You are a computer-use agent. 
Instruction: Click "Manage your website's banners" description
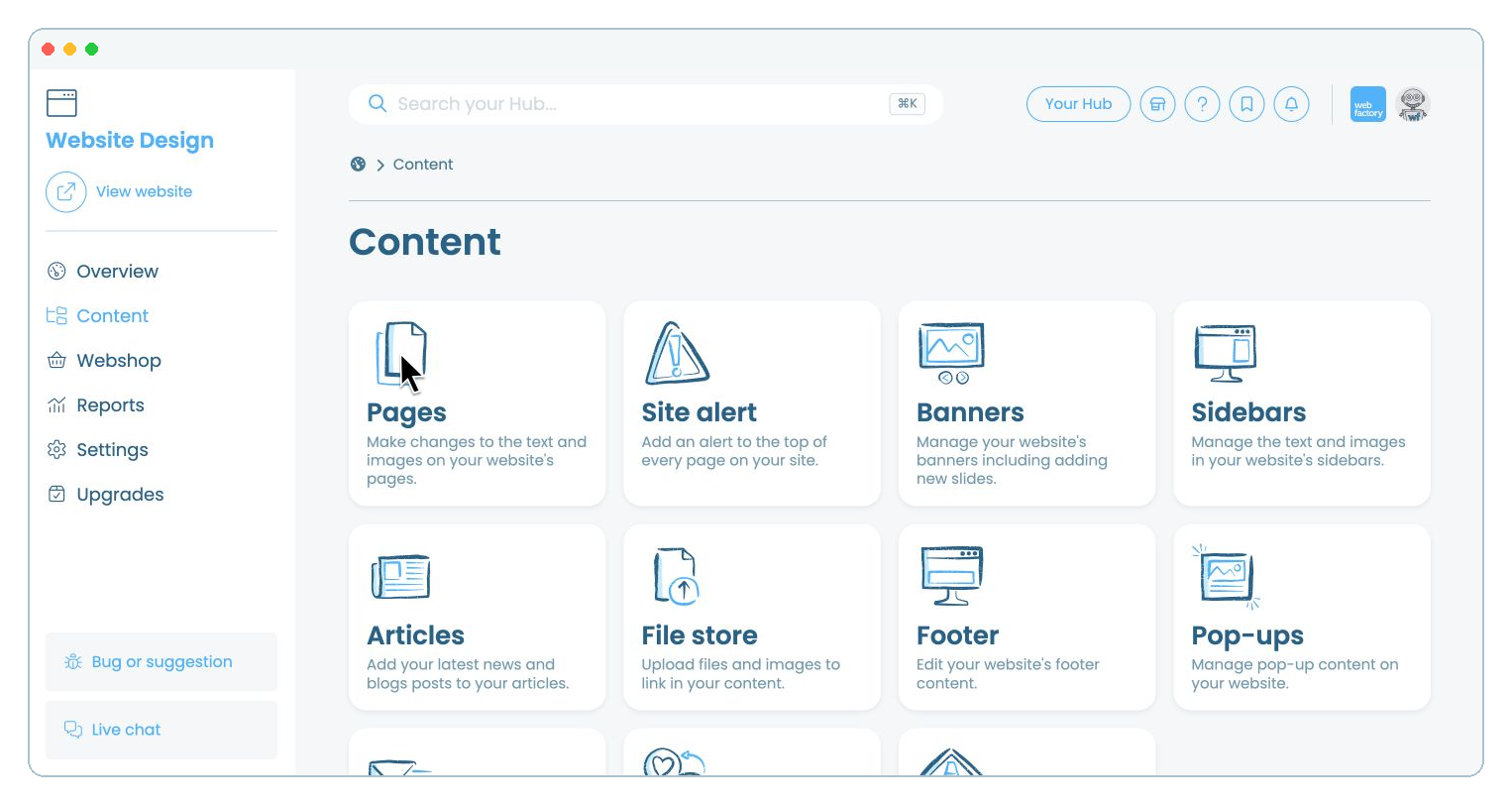[1012, 460]
